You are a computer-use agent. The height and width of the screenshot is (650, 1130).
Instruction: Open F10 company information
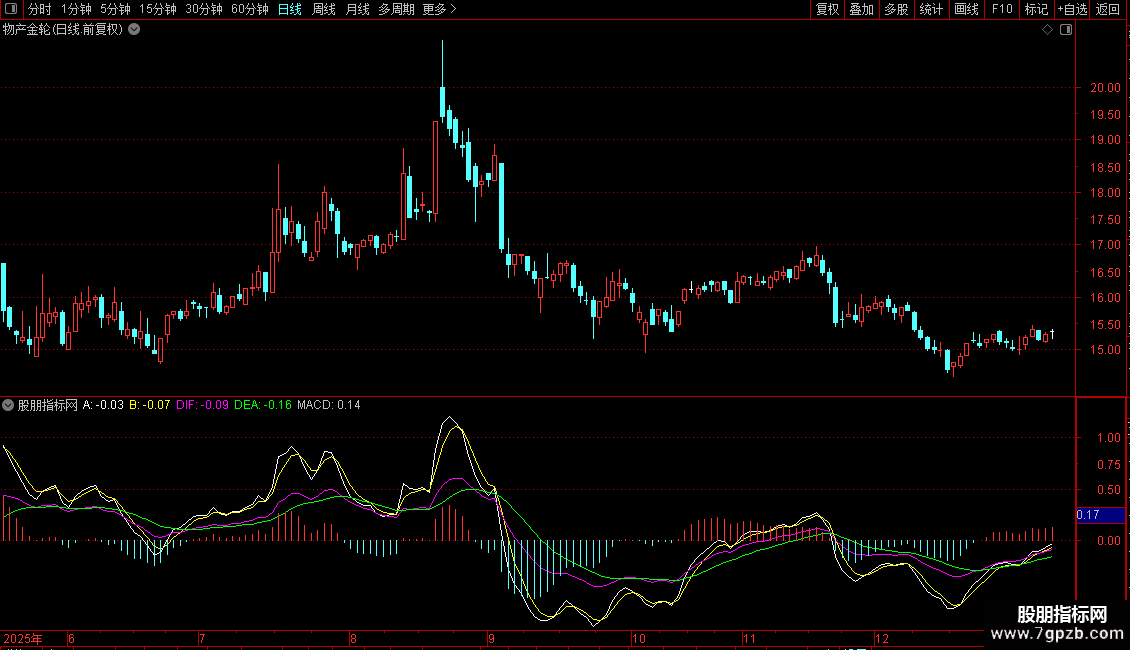1002,9
